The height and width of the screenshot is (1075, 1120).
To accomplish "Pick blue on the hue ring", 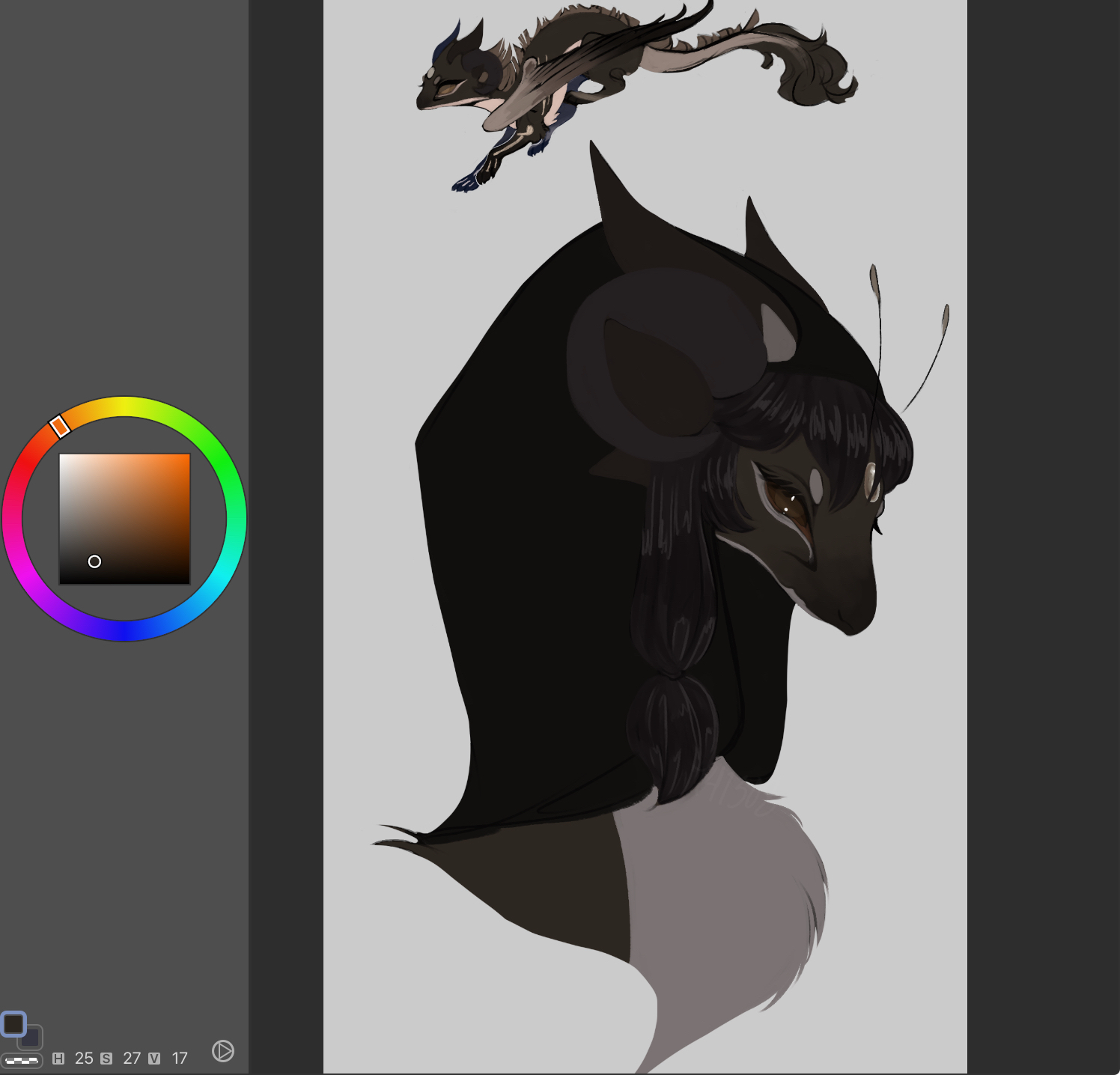I will 124,631.
